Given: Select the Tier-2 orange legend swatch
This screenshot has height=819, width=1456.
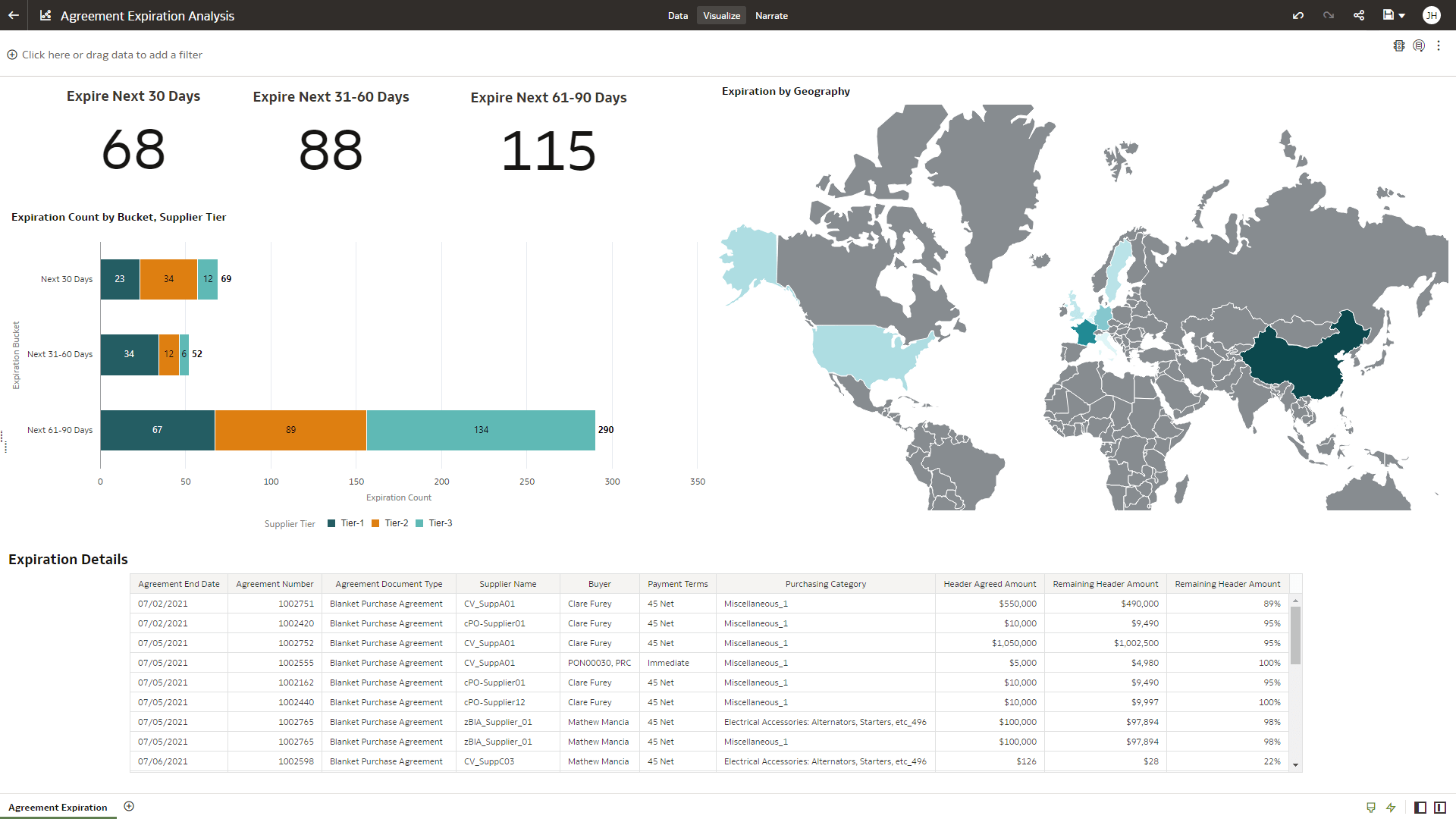Looking at the screenshot, I should pos(375,522).
